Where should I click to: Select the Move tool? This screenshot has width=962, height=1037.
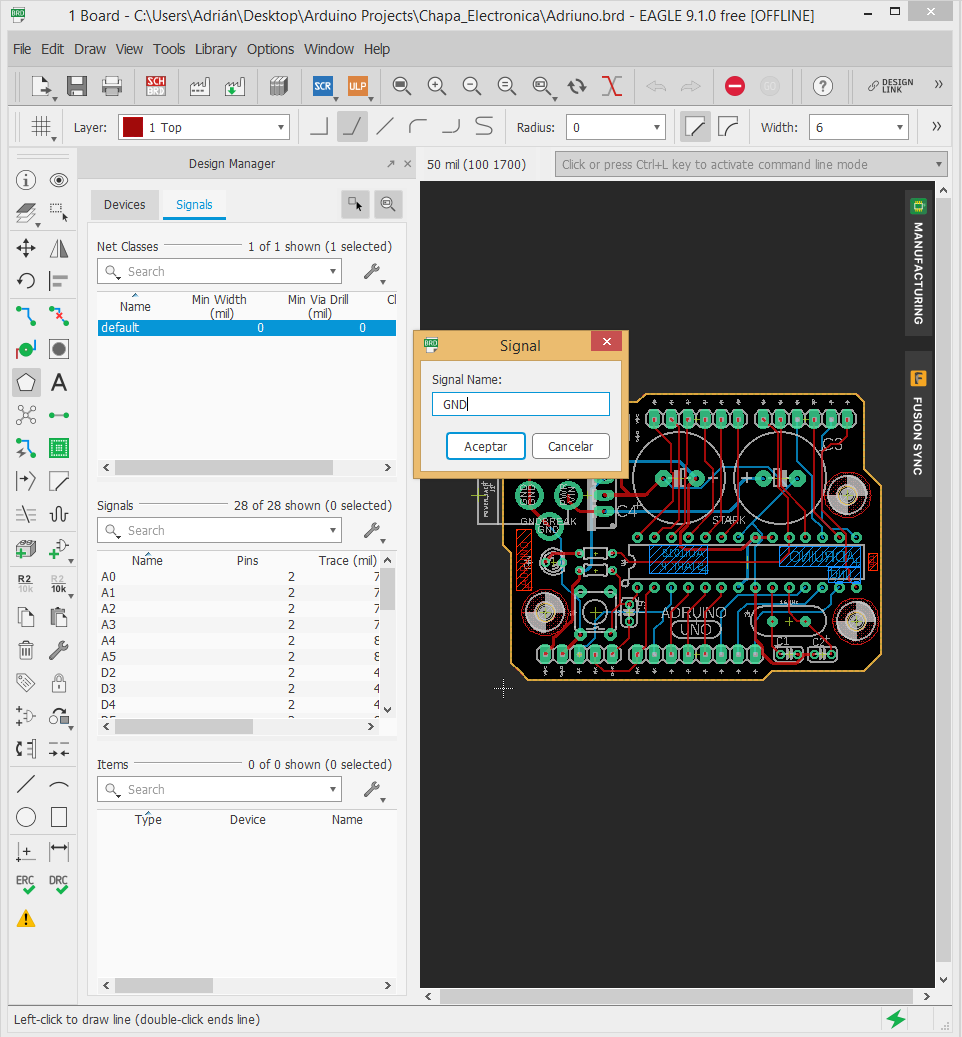[26, 248]
